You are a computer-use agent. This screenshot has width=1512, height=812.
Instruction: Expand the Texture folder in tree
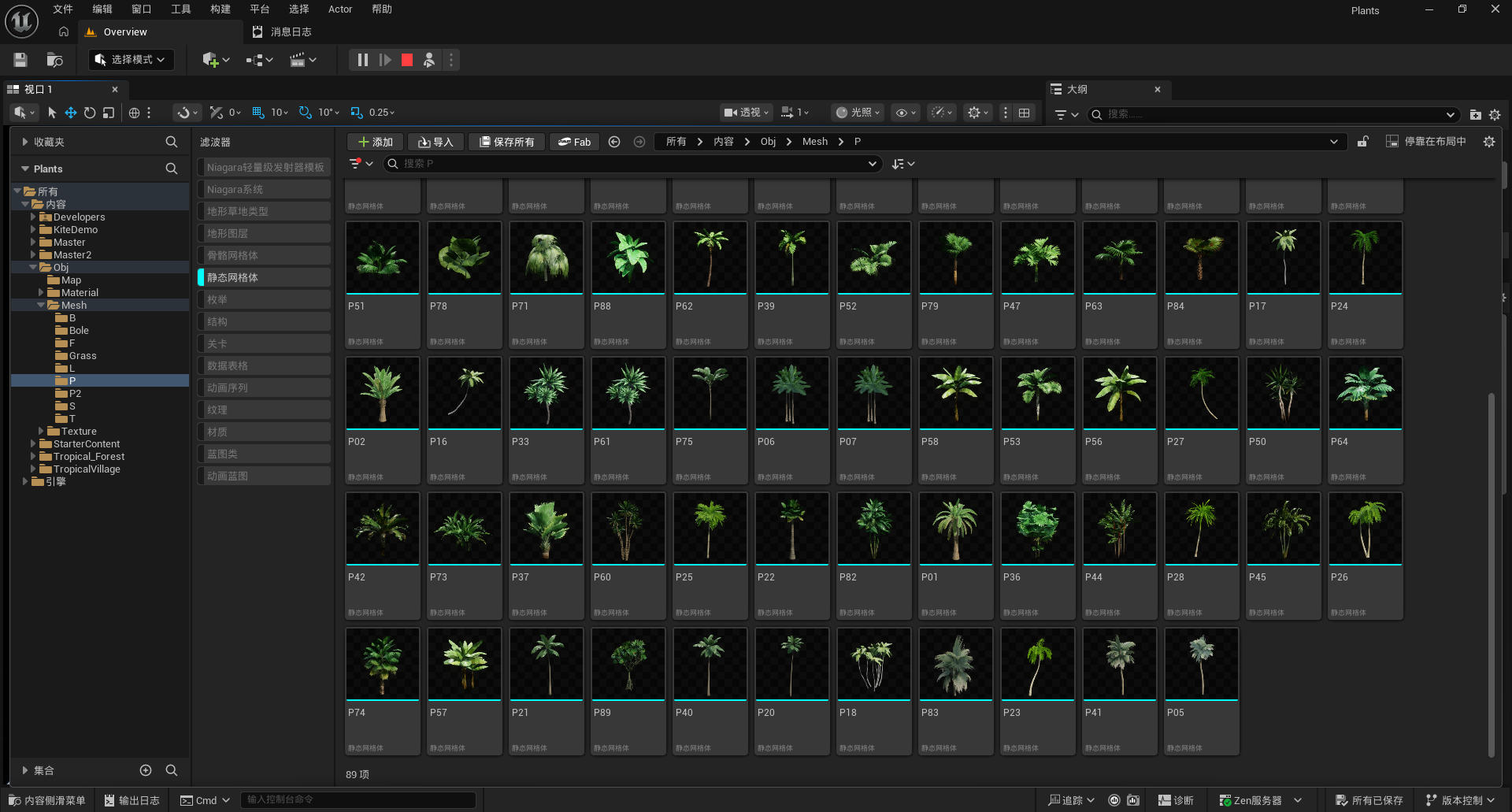pyautogui.click(x=41, y=431)
